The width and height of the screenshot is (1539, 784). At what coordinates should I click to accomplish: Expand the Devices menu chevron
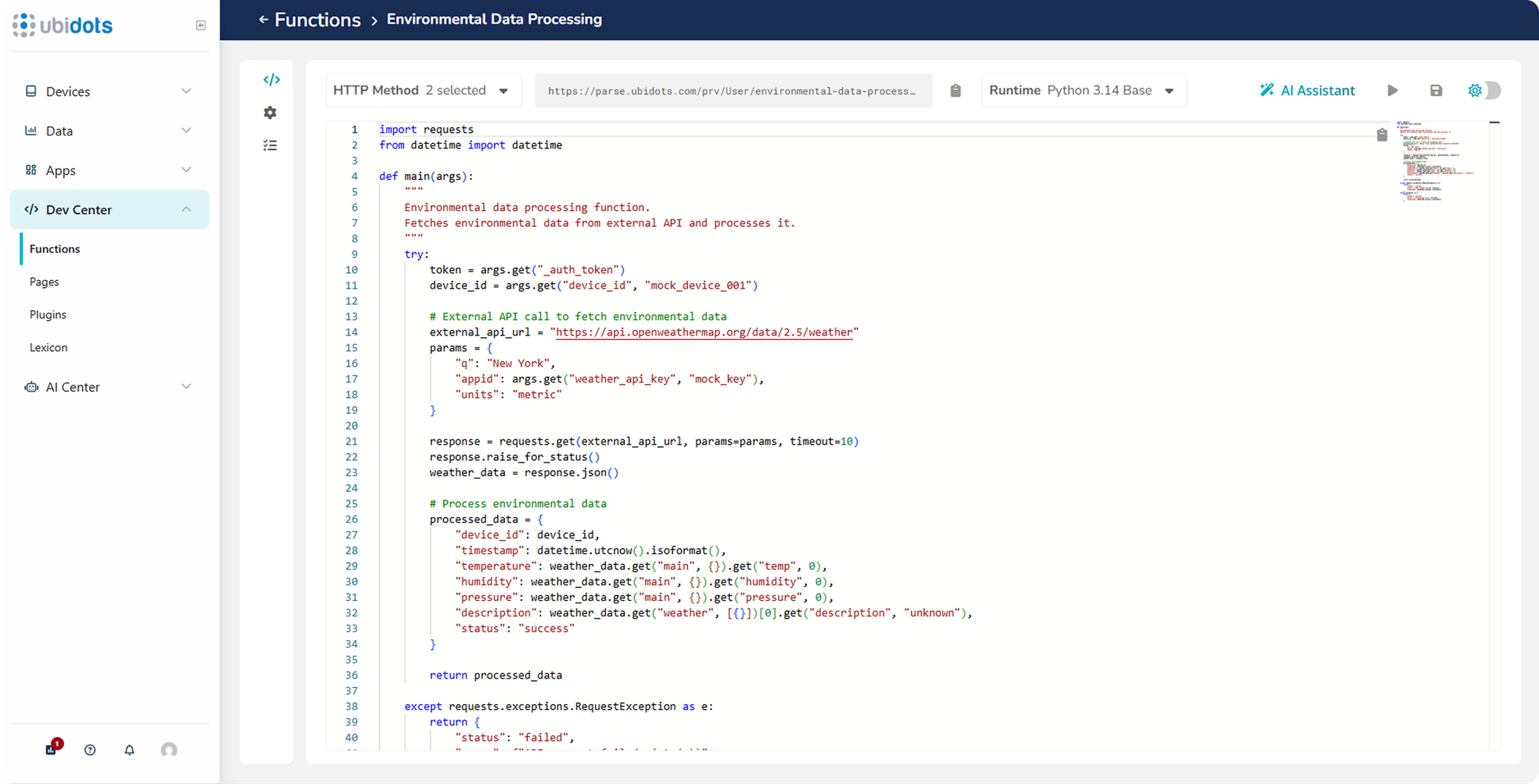pos(186,91)
